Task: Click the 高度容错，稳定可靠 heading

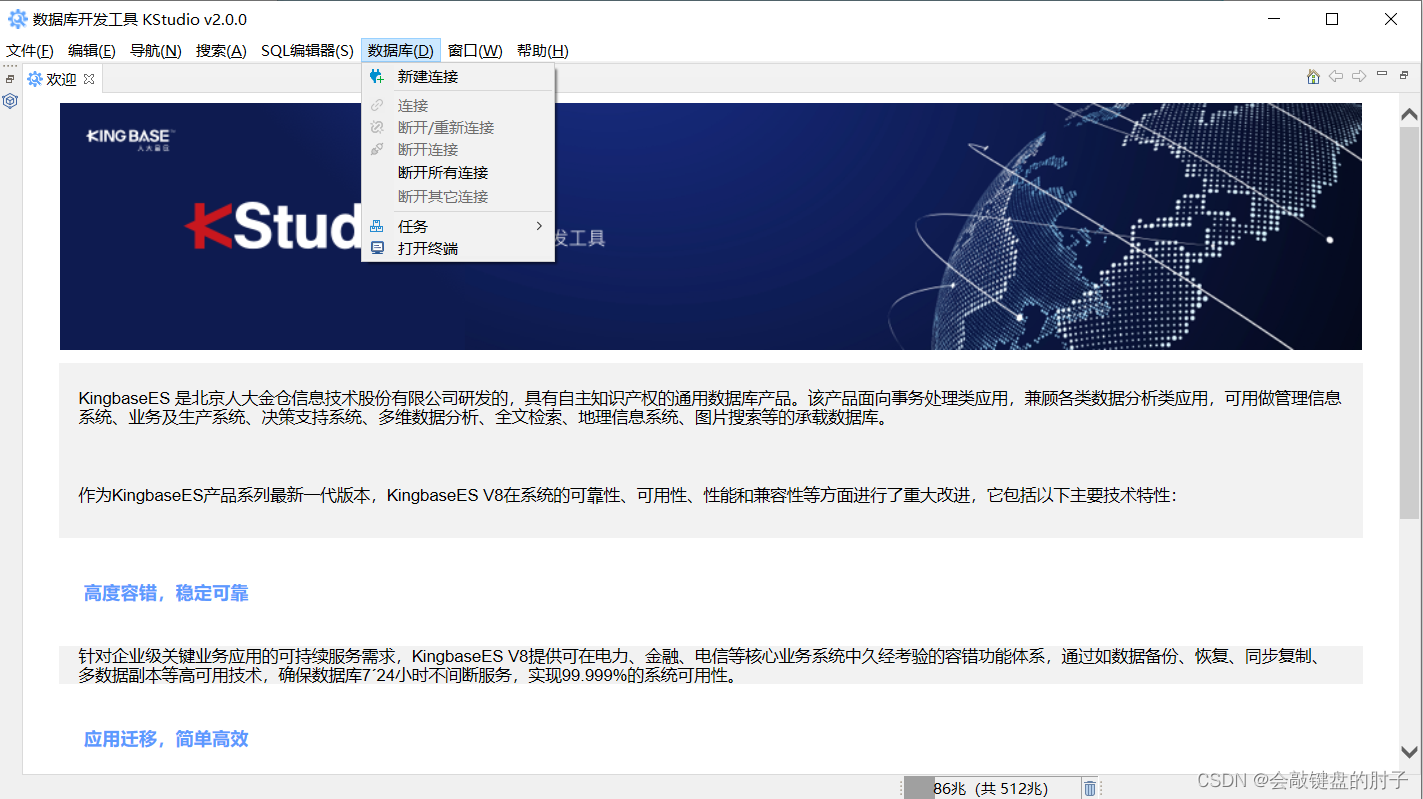Action: pyautogui.click(x=166, y=594)
